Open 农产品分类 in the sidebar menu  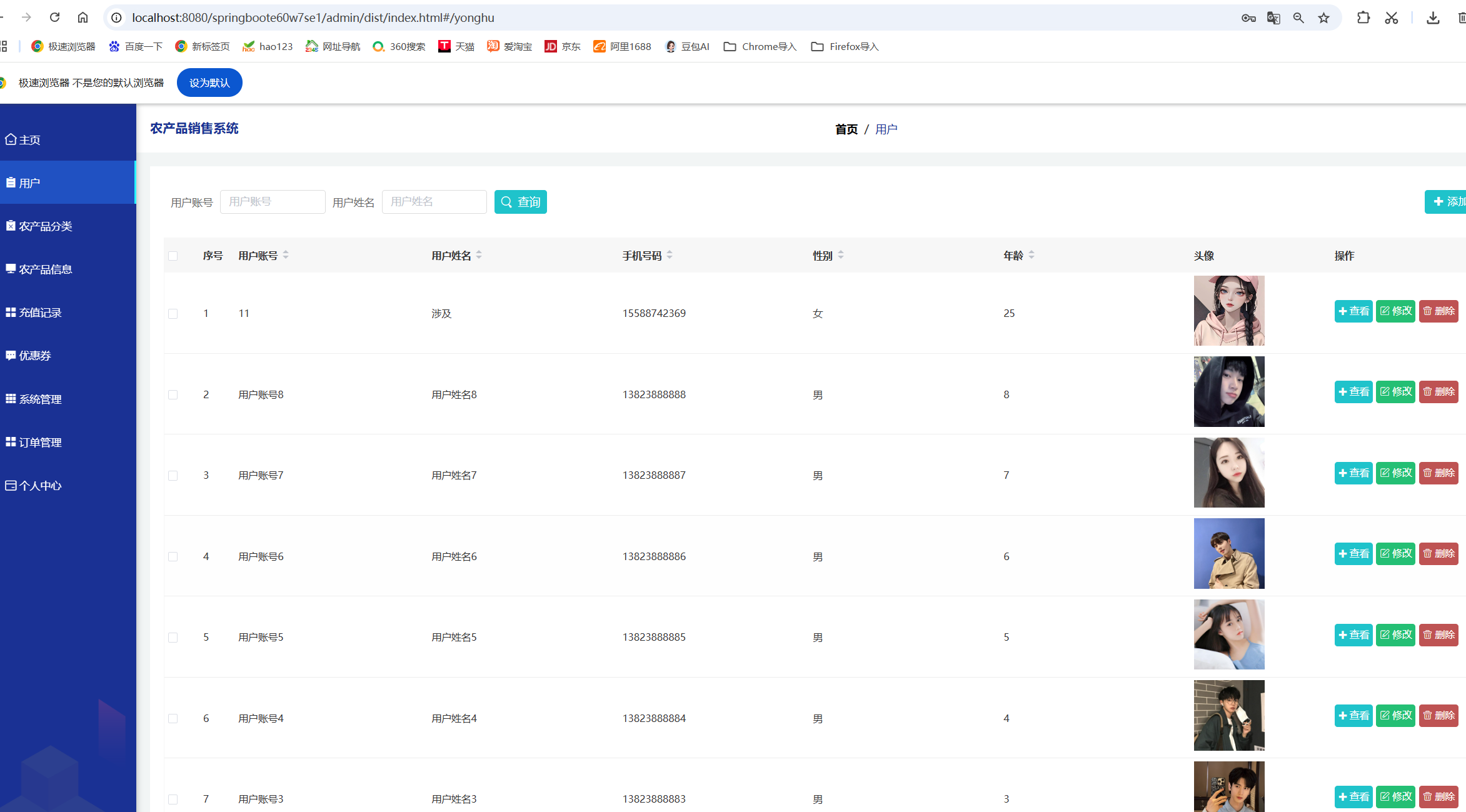pos(45,226)
